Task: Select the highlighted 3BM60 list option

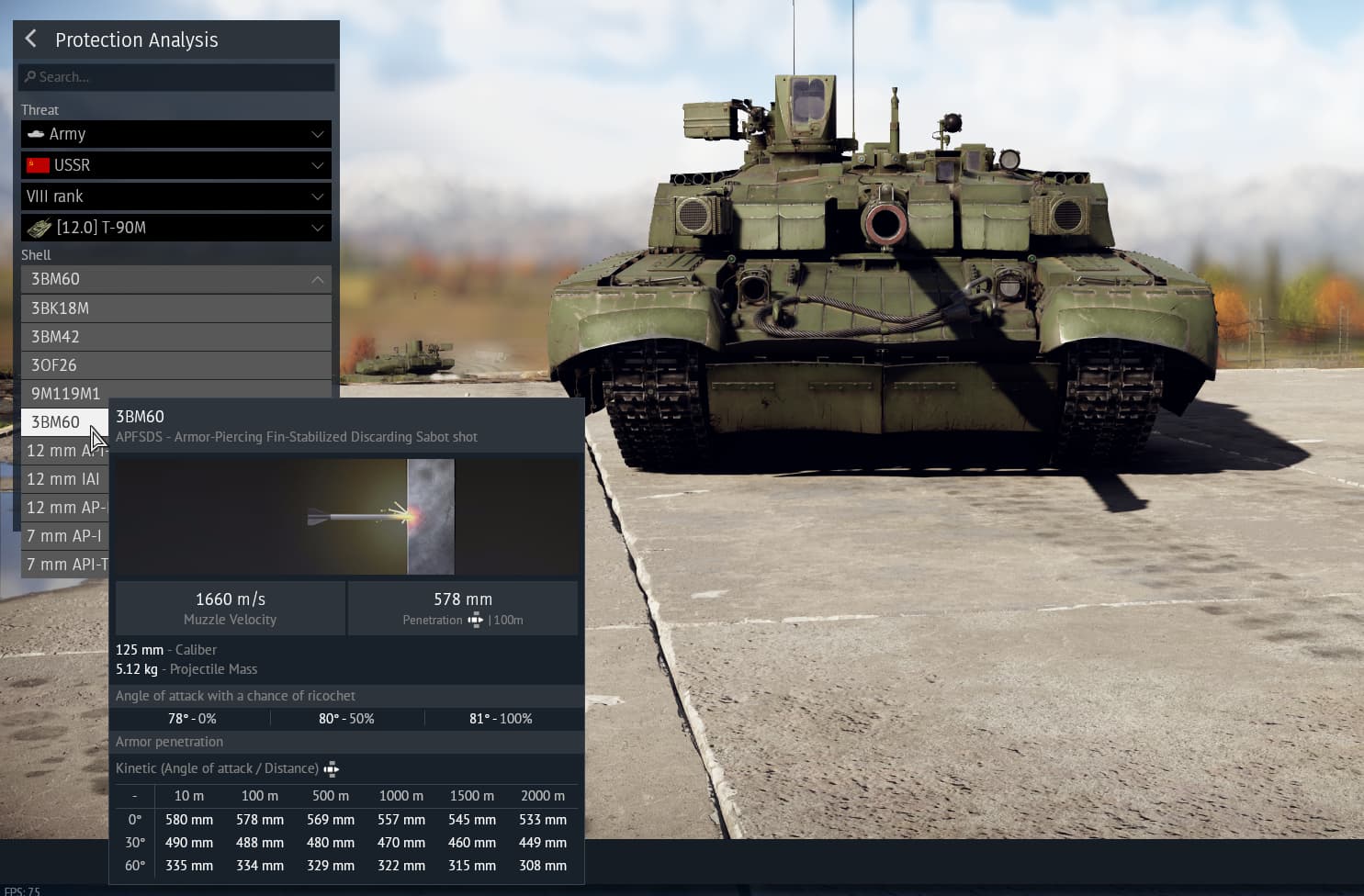Action: (64, 422)
